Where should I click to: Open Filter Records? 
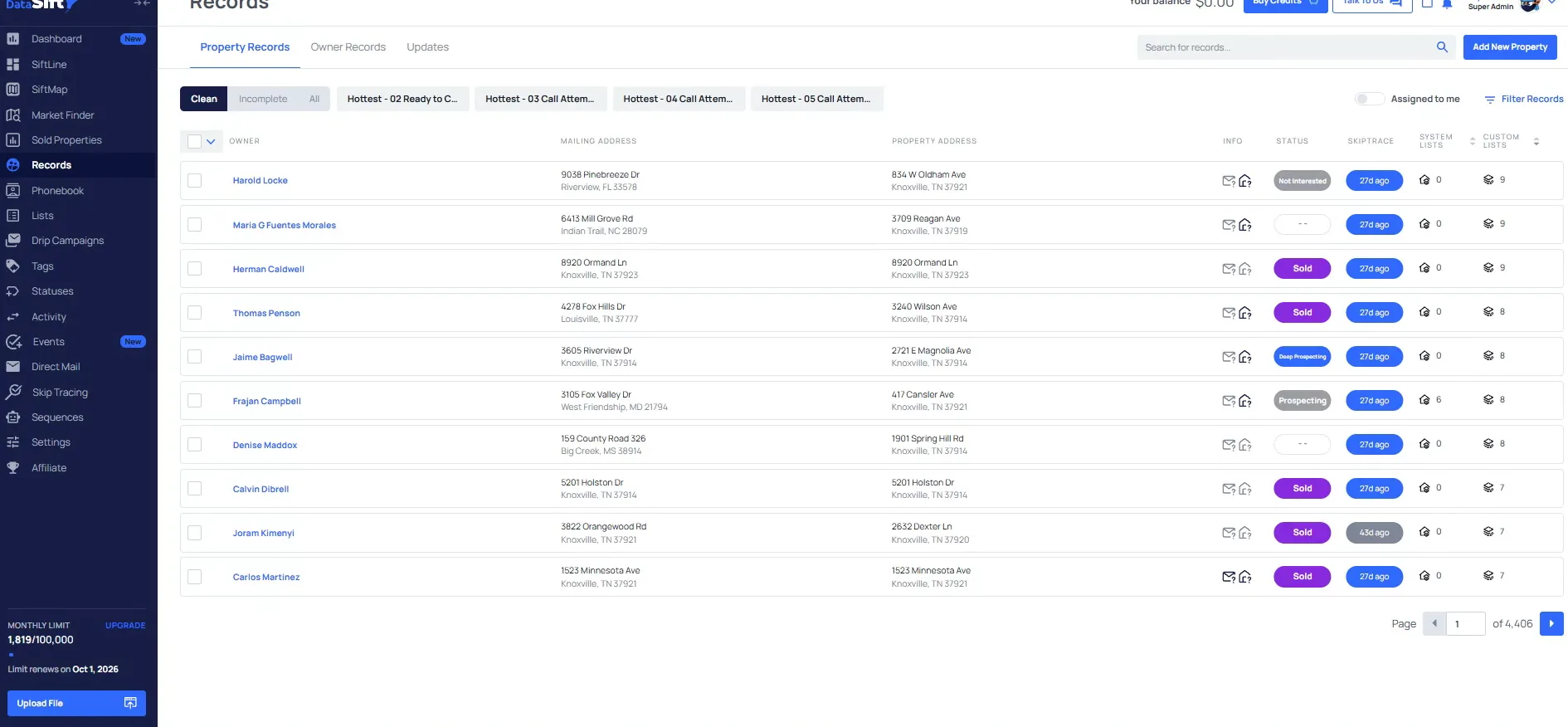[x=1524, y=99]
